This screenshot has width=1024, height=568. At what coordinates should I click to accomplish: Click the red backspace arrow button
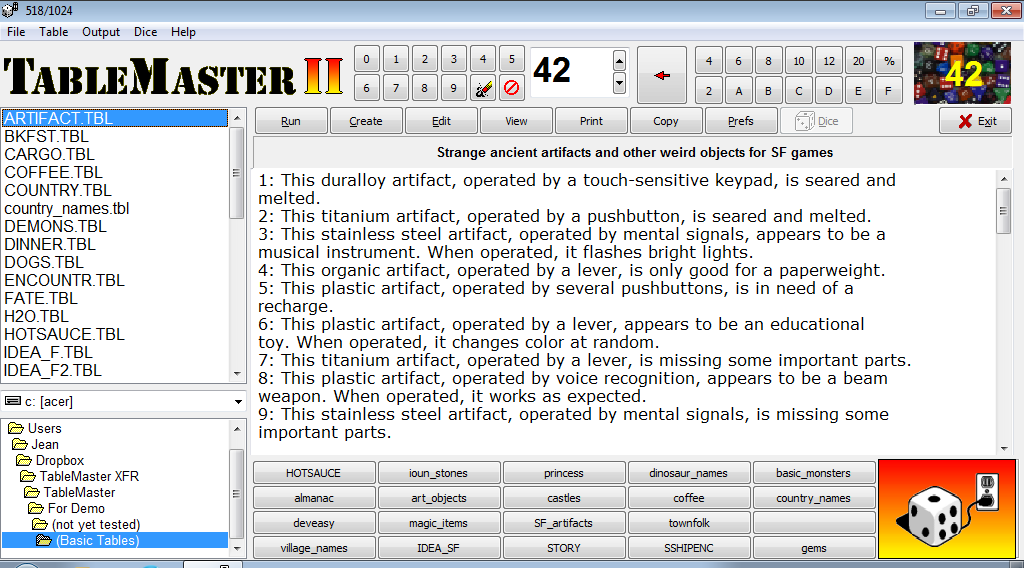(x=662, y=75)
